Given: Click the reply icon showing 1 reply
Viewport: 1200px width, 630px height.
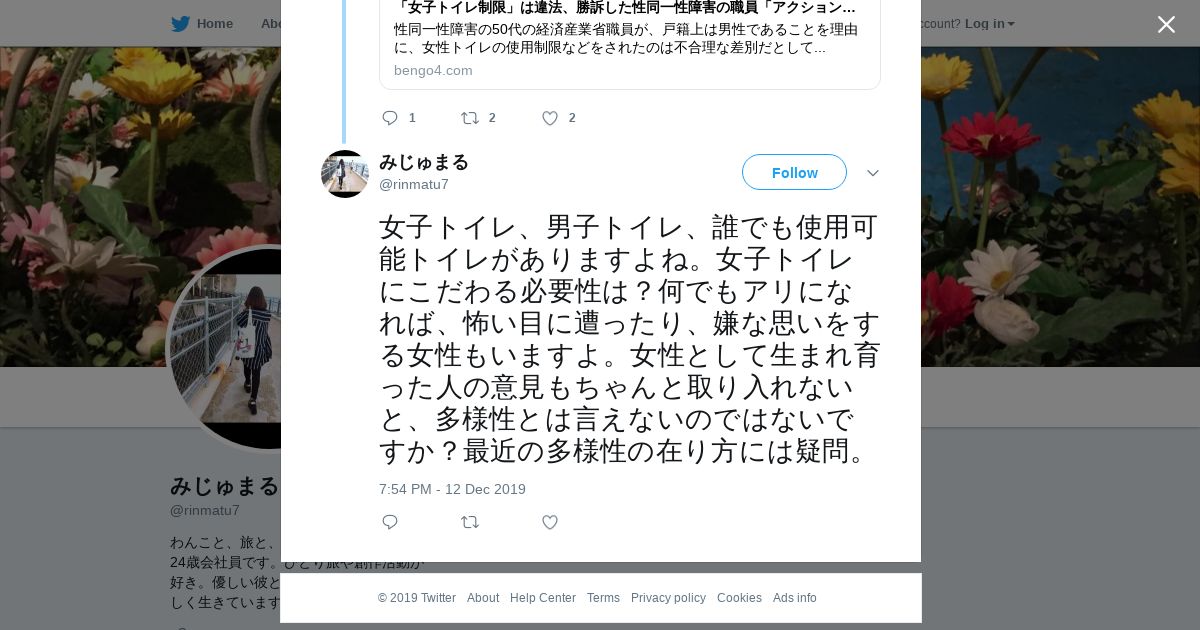Looking at the screenshot, I should pos(390,118).
